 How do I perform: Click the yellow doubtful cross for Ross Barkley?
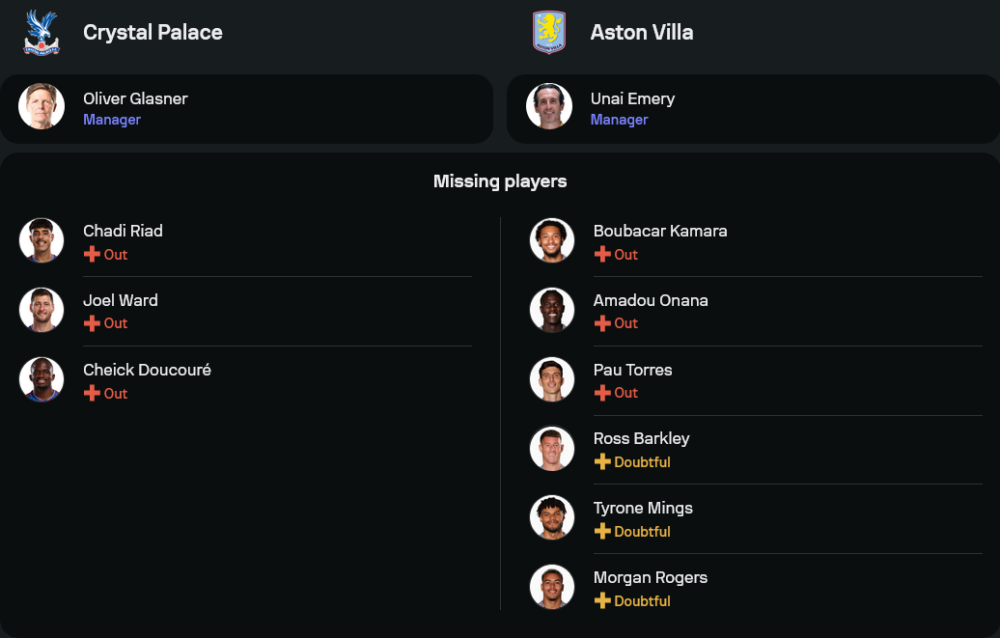[x=602, y=462]
